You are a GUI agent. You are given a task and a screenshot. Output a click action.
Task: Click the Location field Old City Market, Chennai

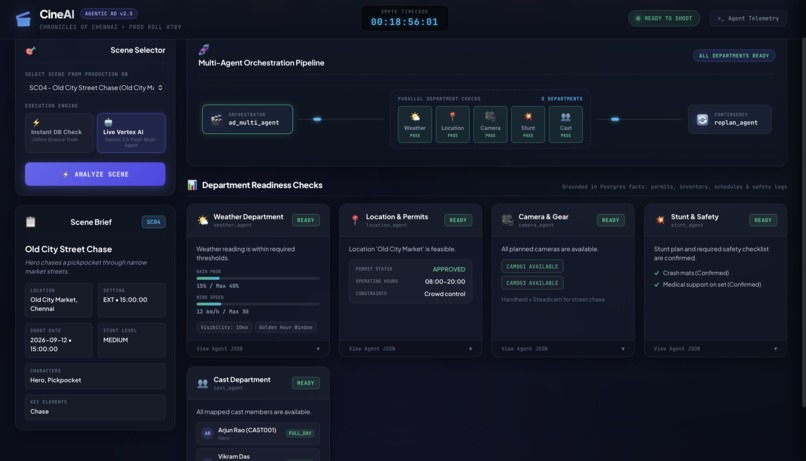click(59, 300)
